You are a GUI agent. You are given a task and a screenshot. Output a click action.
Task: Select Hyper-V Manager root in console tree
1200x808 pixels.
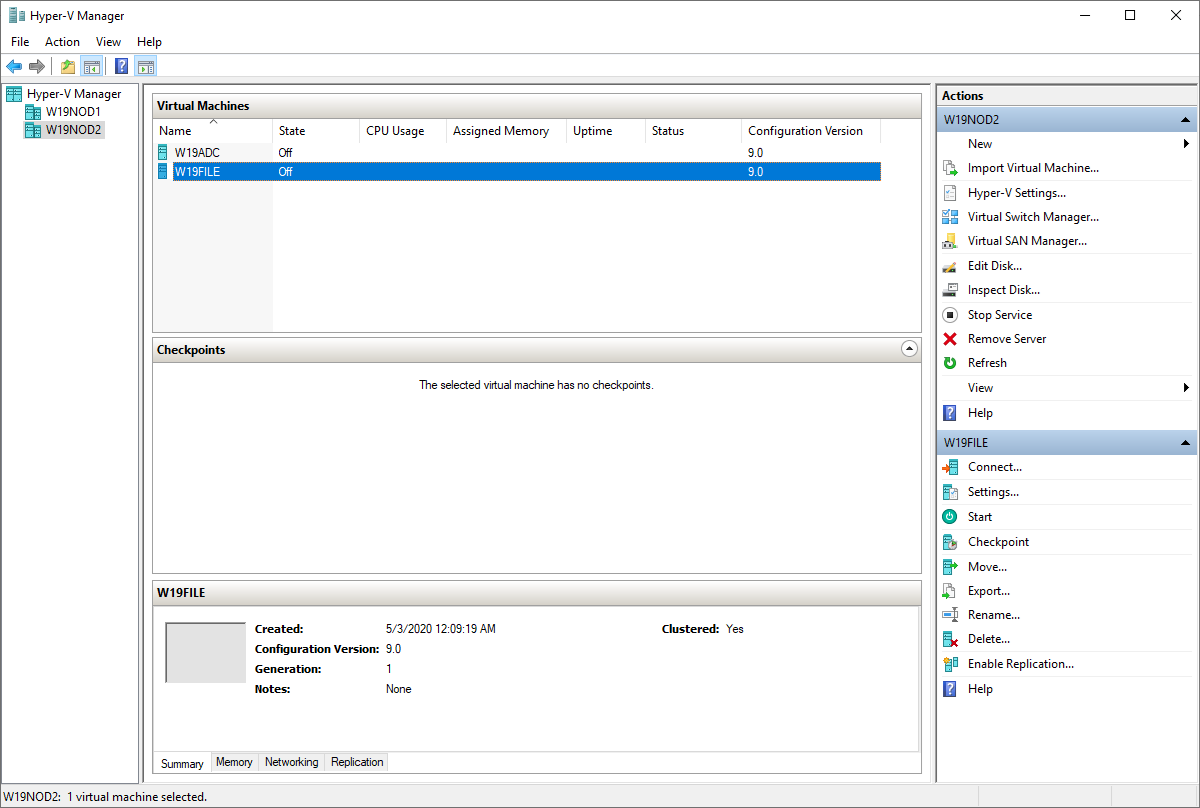tap(73, 94)
